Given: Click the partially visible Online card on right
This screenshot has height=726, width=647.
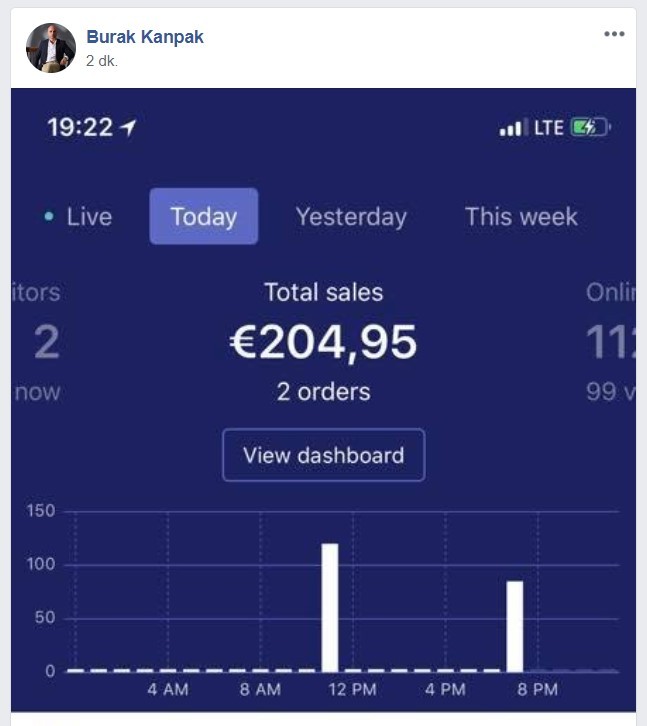Looking at the screenshot, I should click(x=610, y=342).
